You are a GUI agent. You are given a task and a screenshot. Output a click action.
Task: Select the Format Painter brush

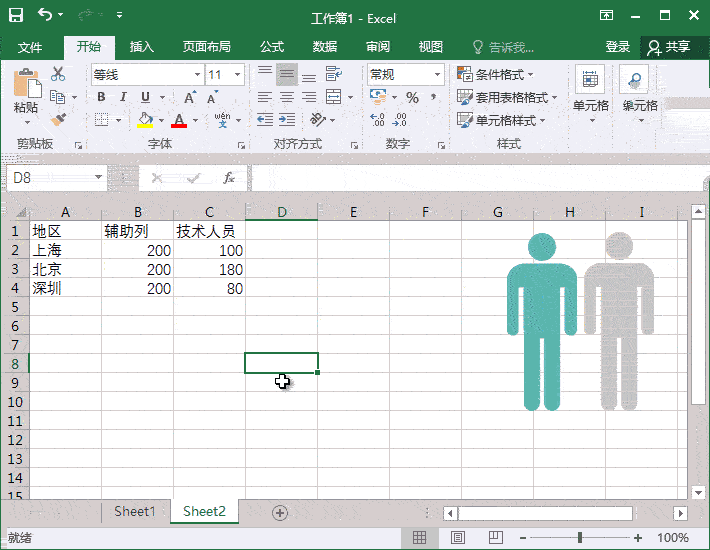[x=58, y=119]
